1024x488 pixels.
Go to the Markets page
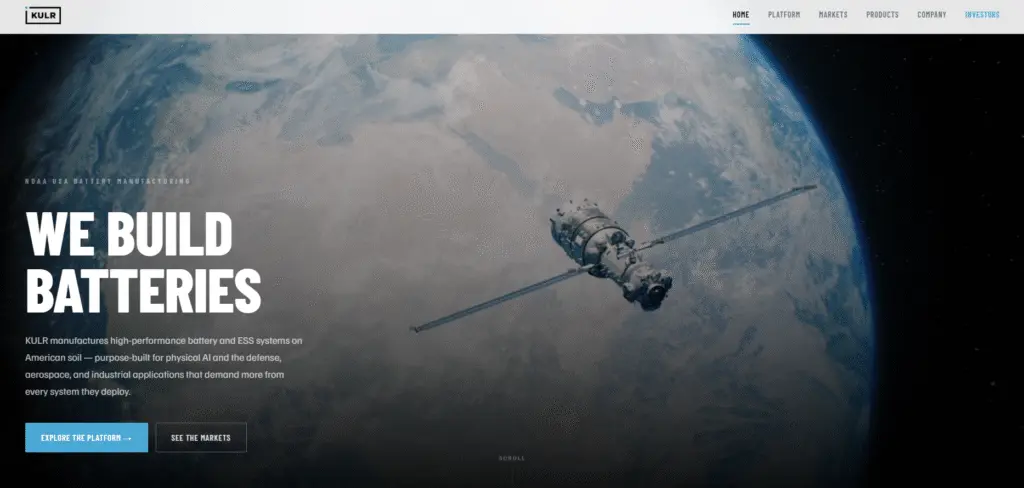tap(833, 14)
